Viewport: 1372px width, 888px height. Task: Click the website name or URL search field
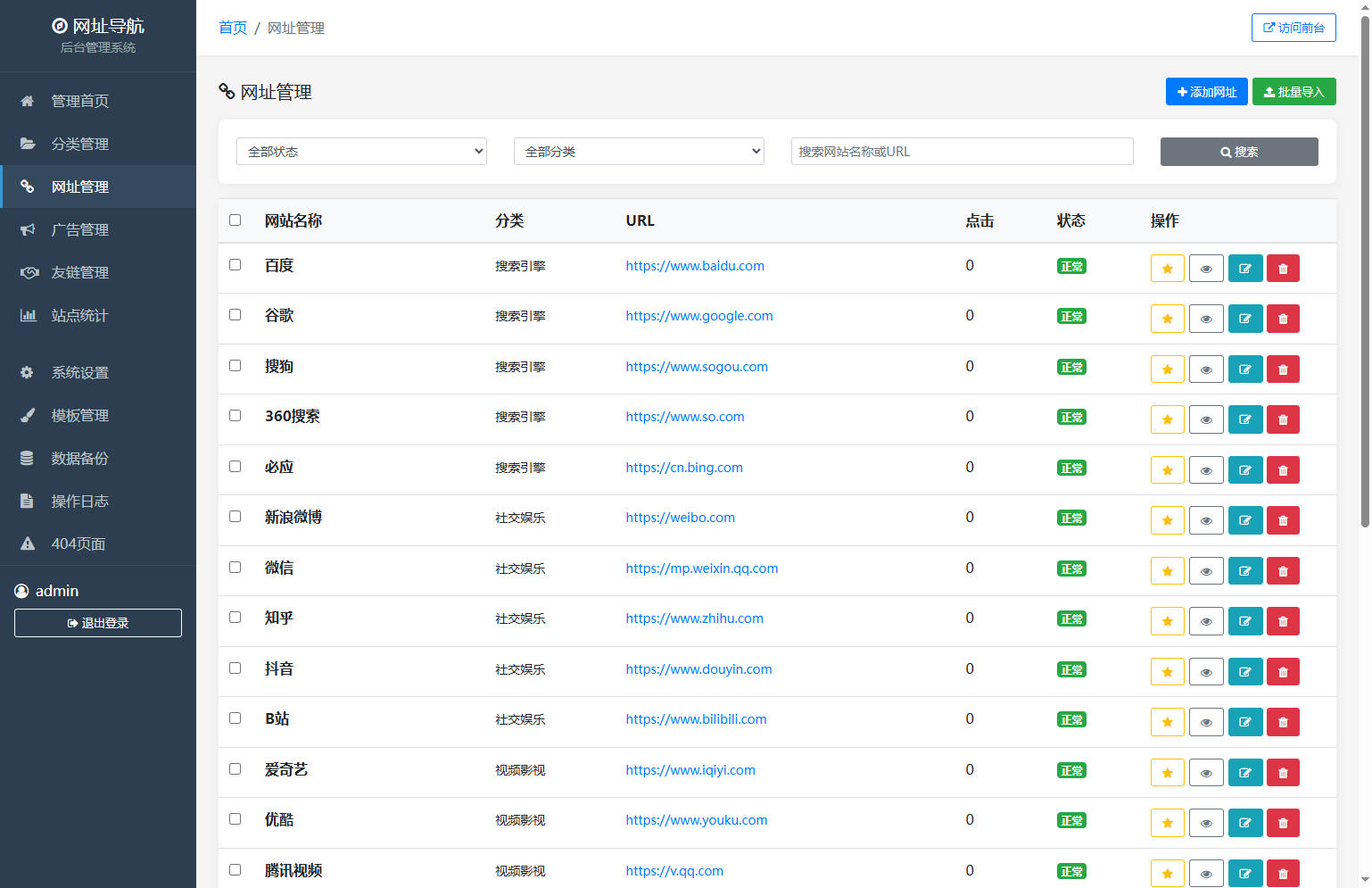click(962, 152)
